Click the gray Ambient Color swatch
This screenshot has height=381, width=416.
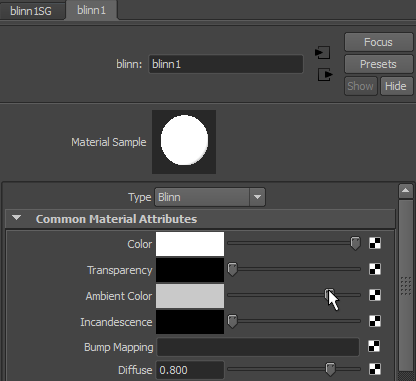tap(190, 296)
